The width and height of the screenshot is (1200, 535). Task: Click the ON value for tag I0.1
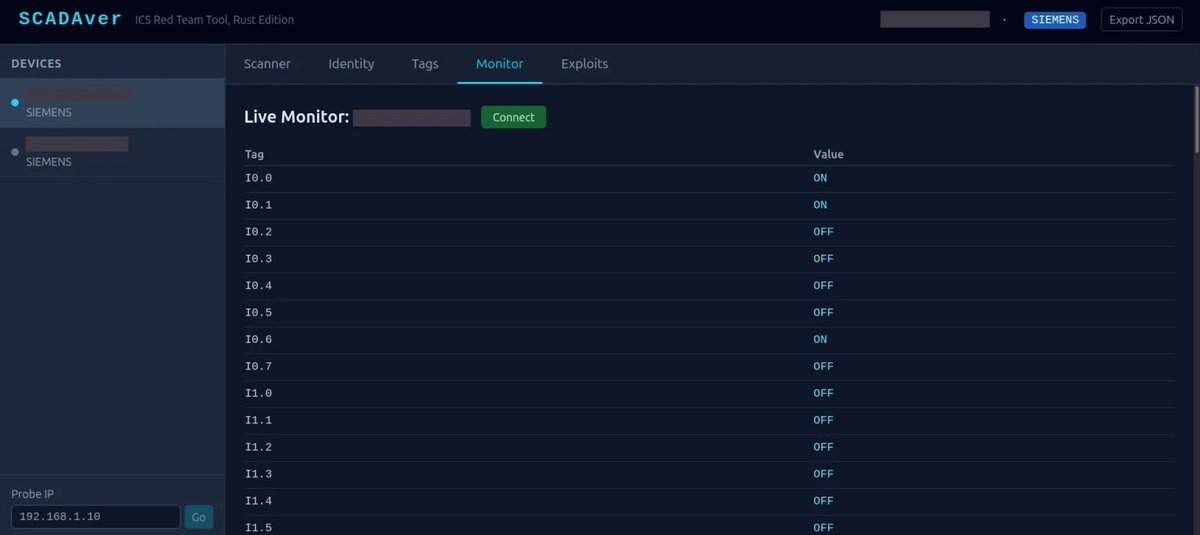[820, 205]
